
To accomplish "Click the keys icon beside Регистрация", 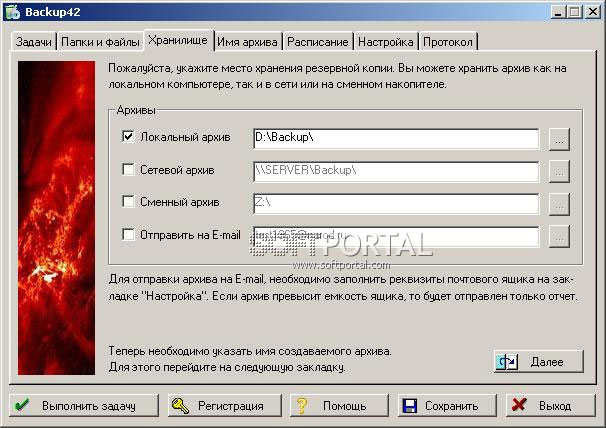I will pyautogui.click(x=180, y=405).
